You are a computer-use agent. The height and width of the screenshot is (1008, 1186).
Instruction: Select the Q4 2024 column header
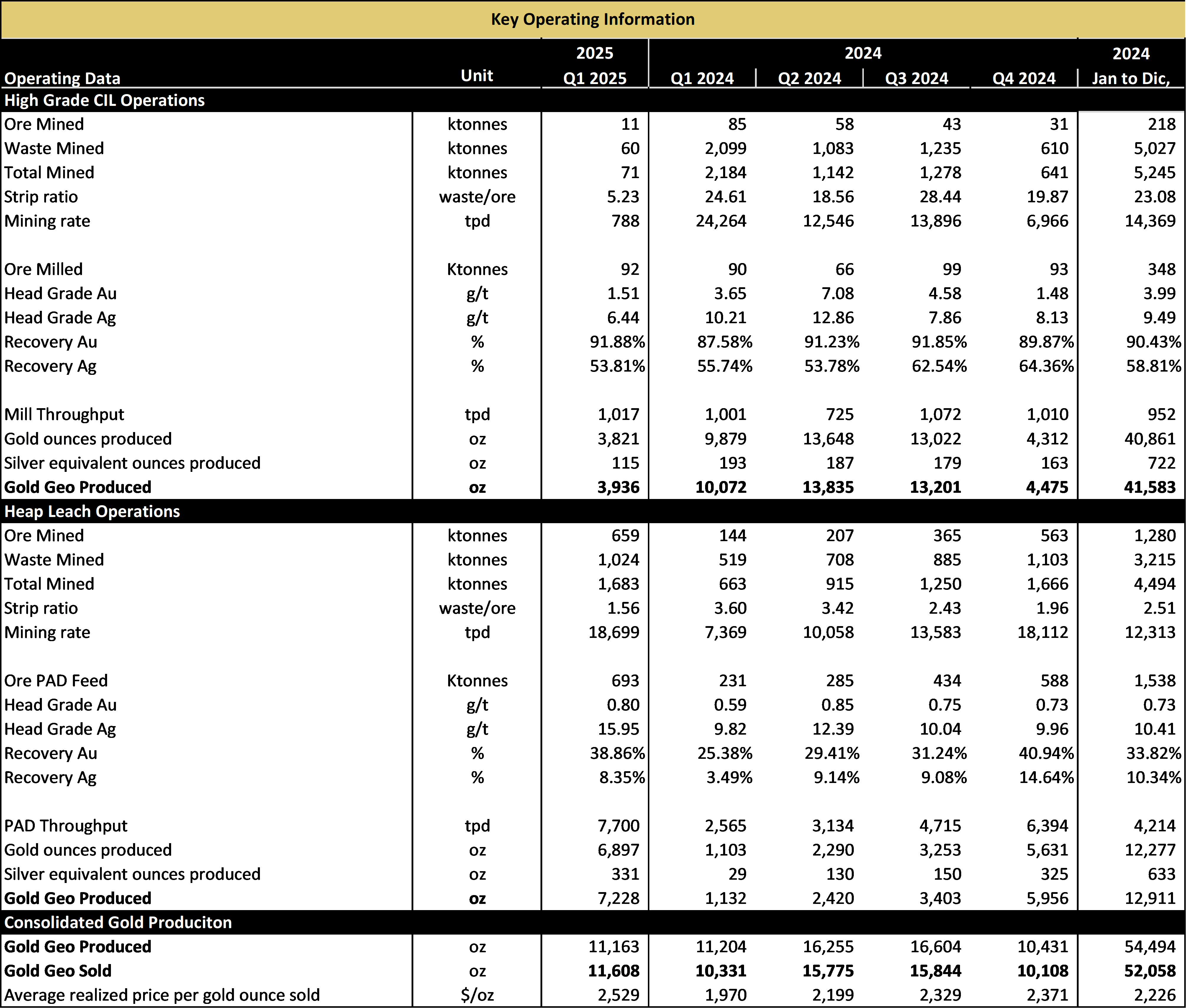click(1024, 78)
